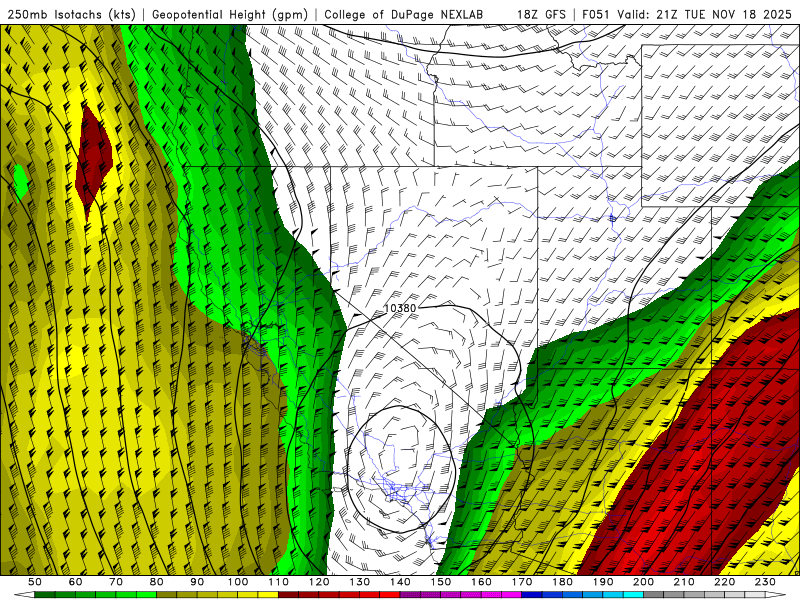The image size is (800, 600).
Task: Click the dark maroon swatch just right of 110
Action: (288, 595)
